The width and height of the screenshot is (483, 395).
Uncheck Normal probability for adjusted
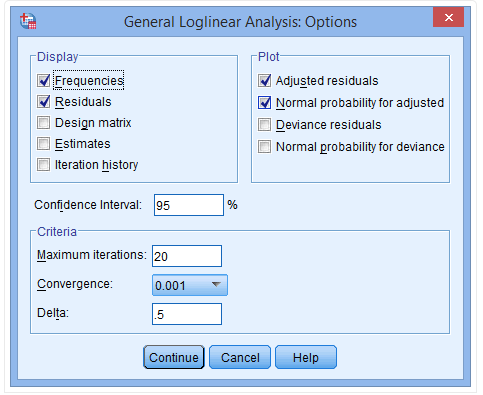264,103
